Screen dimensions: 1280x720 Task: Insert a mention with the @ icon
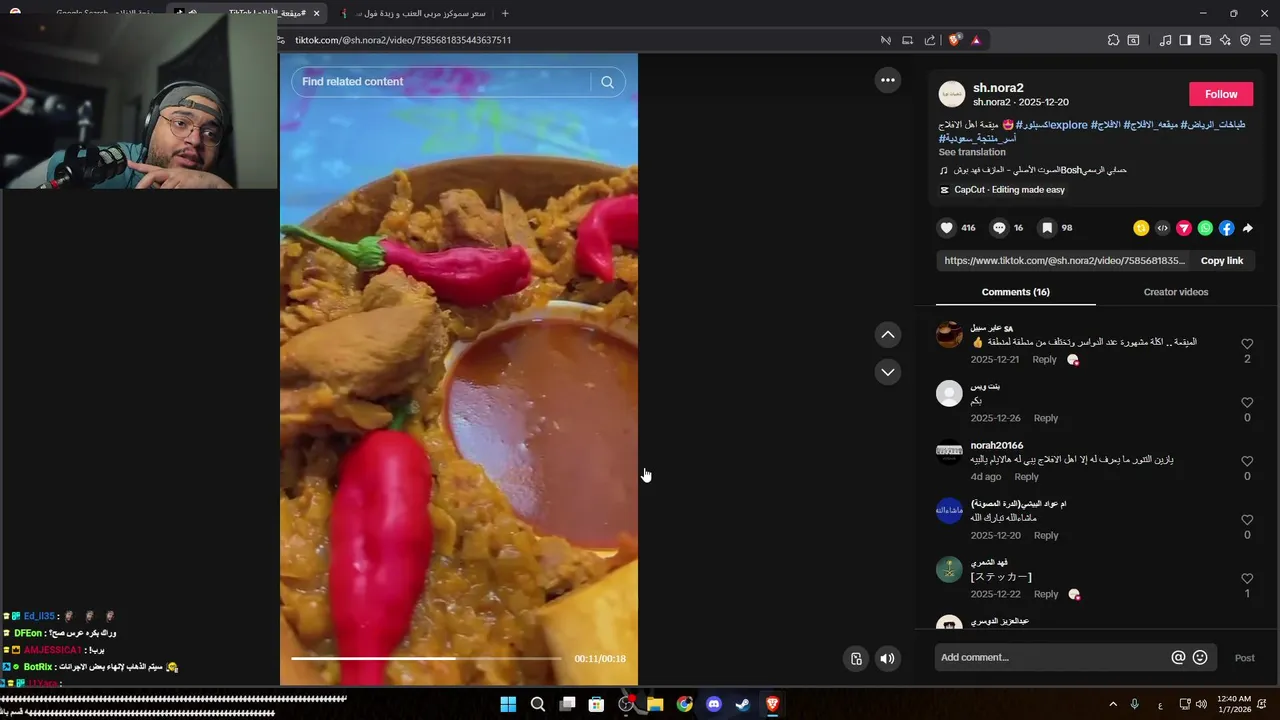[x=1178, y=657]
